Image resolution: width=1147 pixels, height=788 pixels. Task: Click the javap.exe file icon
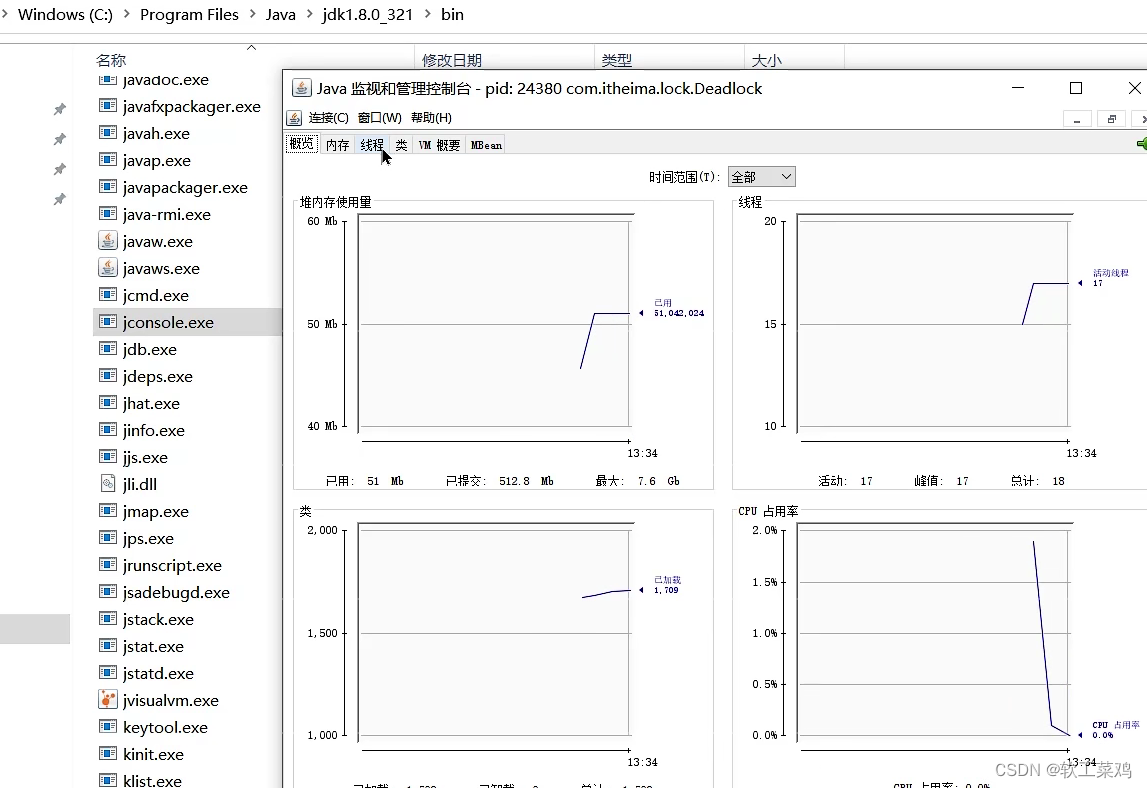coord(108,160)
